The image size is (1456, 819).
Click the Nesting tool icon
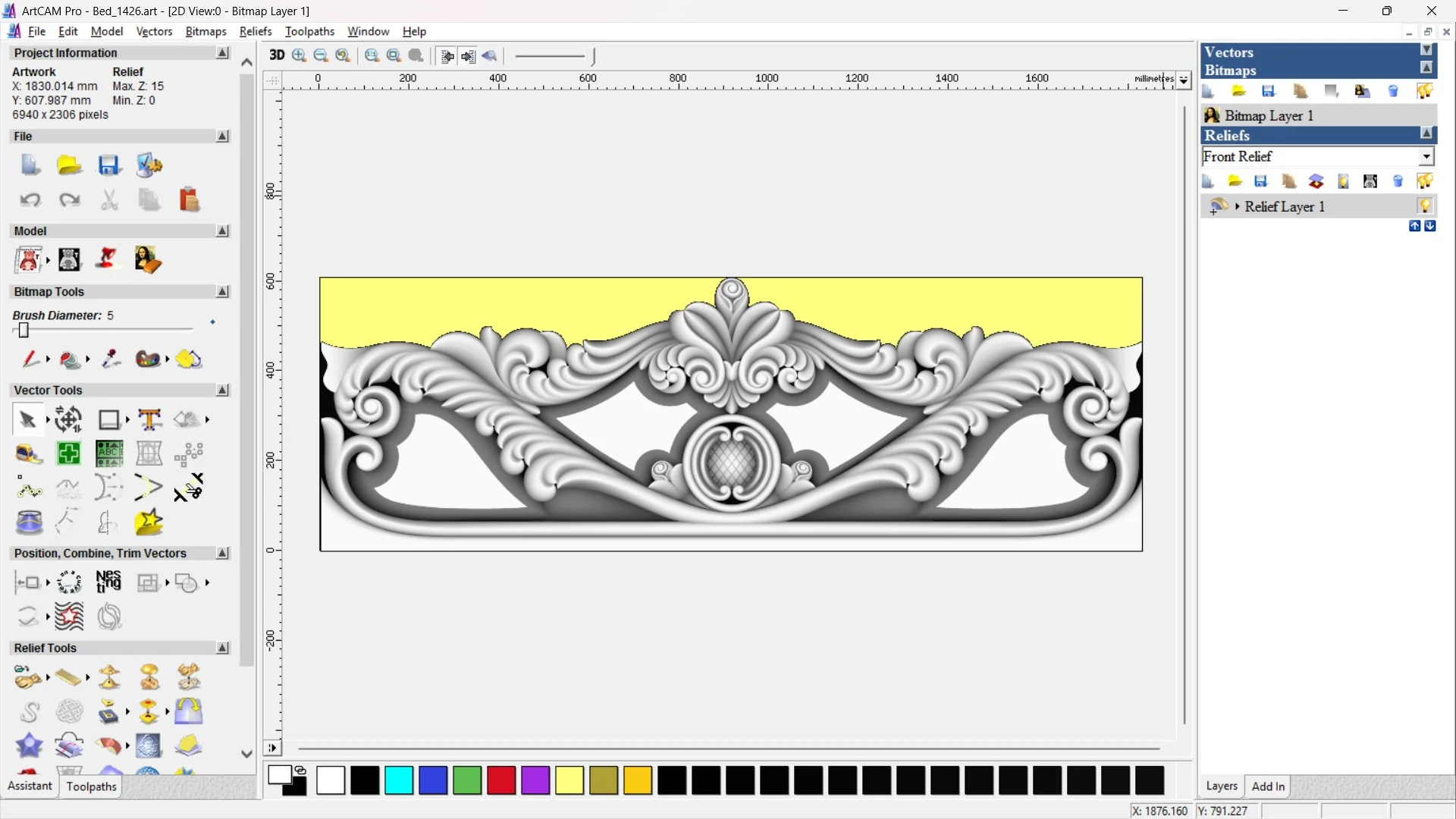pos(108,582)
